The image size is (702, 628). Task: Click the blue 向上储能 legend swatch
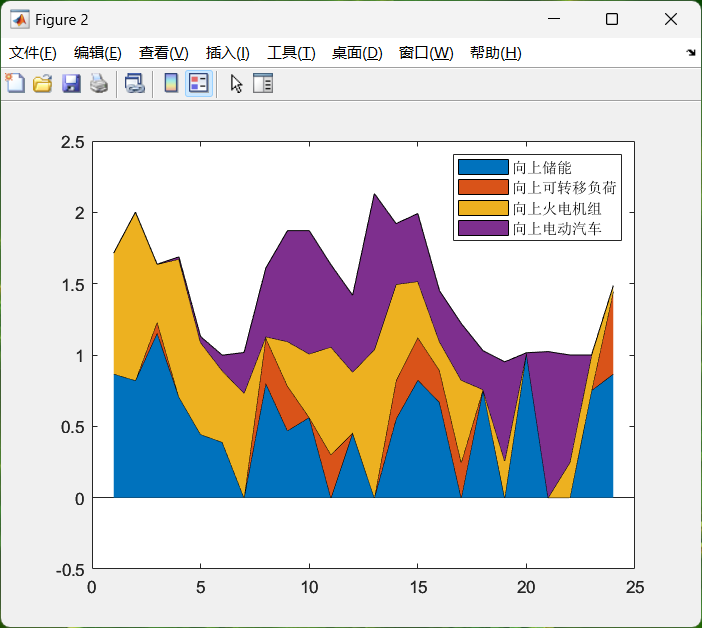[483, 167]
